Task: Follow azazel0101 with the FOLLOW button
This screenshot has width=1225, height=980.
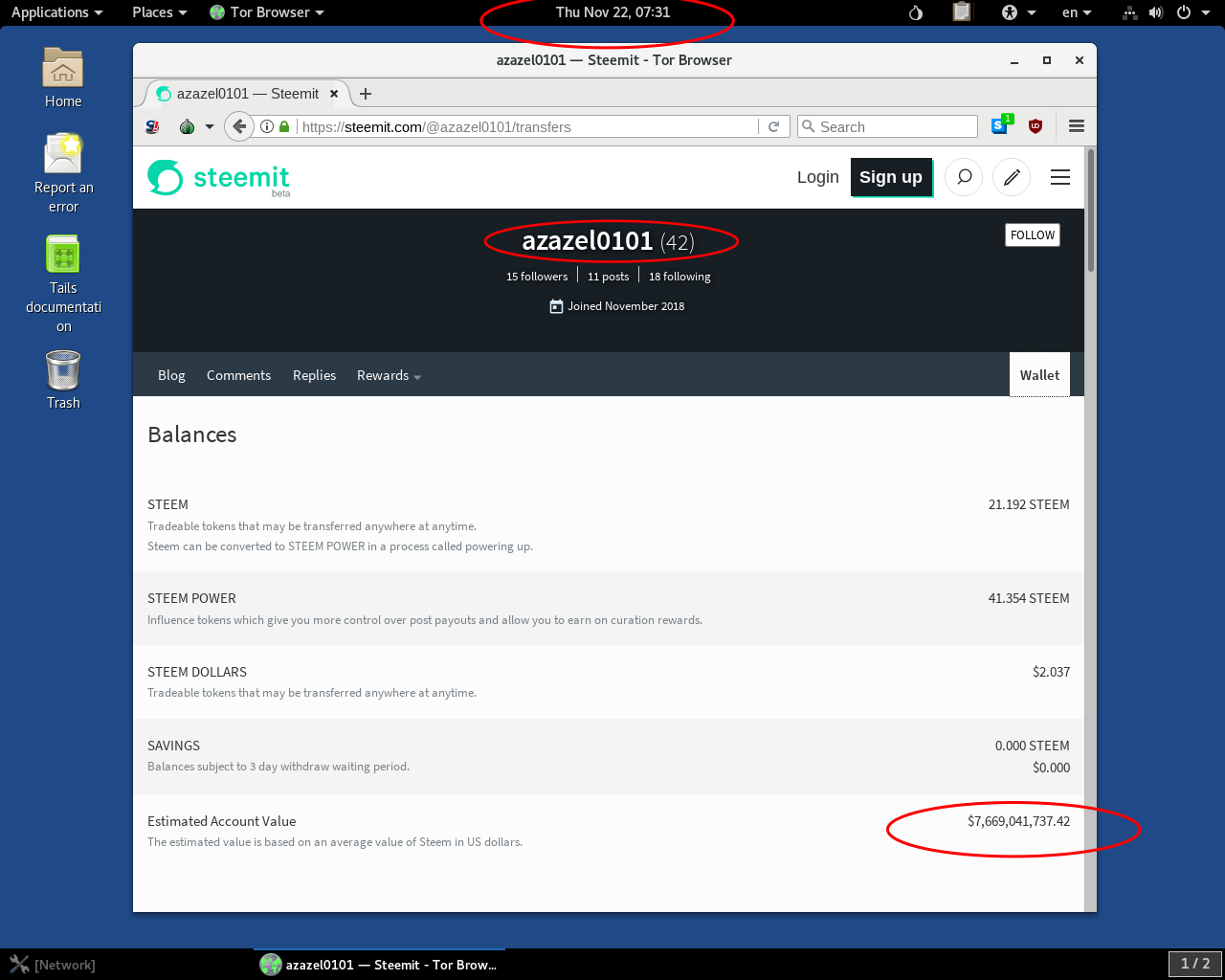Action: [1033, 235]
